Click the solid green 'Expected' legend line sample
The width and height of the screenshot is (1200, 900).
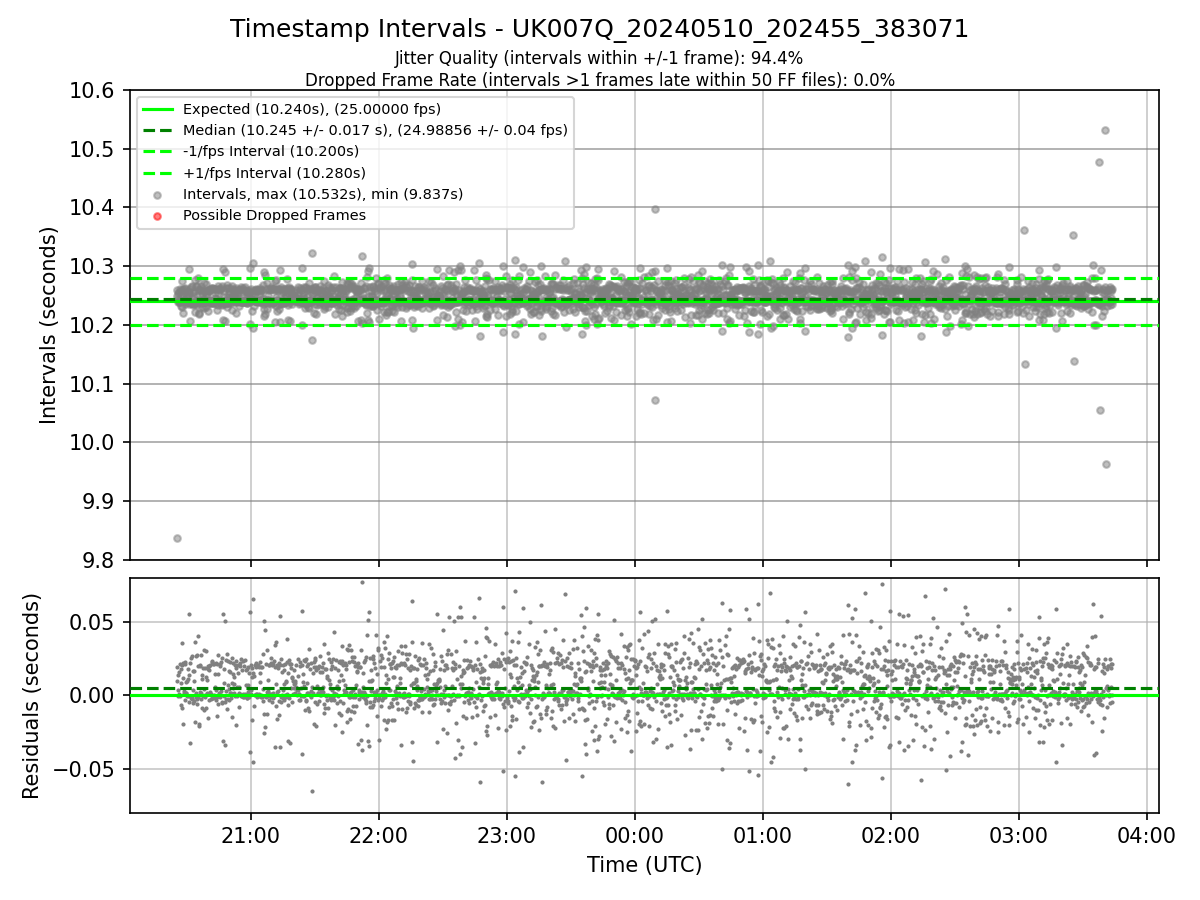click(x=158, y=110)
